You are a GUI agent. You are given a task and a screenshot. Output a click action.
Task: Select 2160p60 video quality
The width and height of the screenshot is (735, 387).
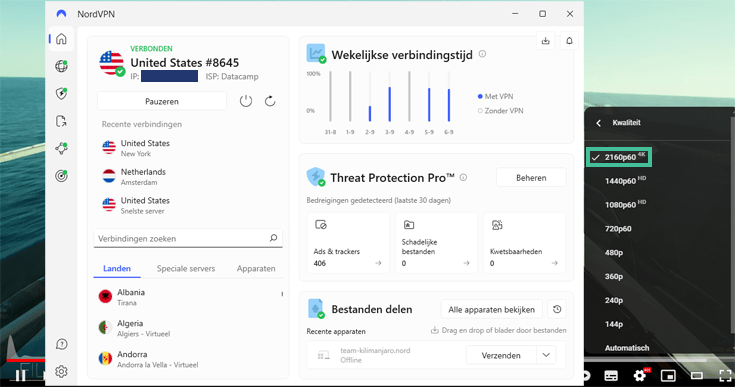click(x=619, y=157)
